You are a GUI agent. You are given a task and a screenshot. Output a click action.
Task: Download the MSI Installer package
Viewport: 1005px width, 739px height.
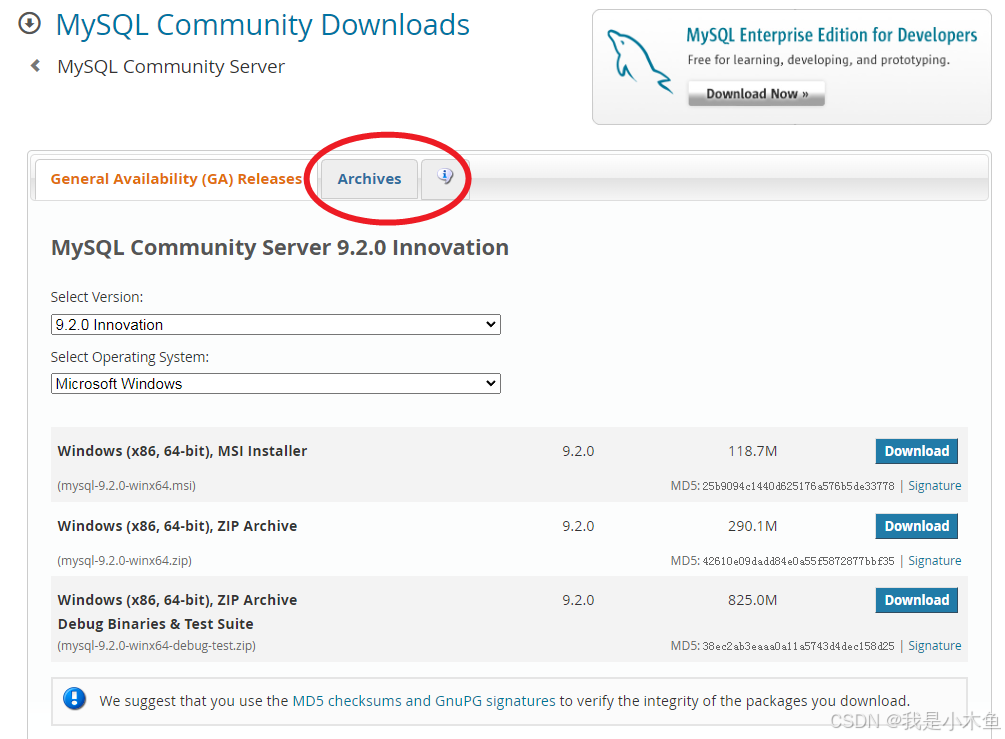click(x=917, y=451)
